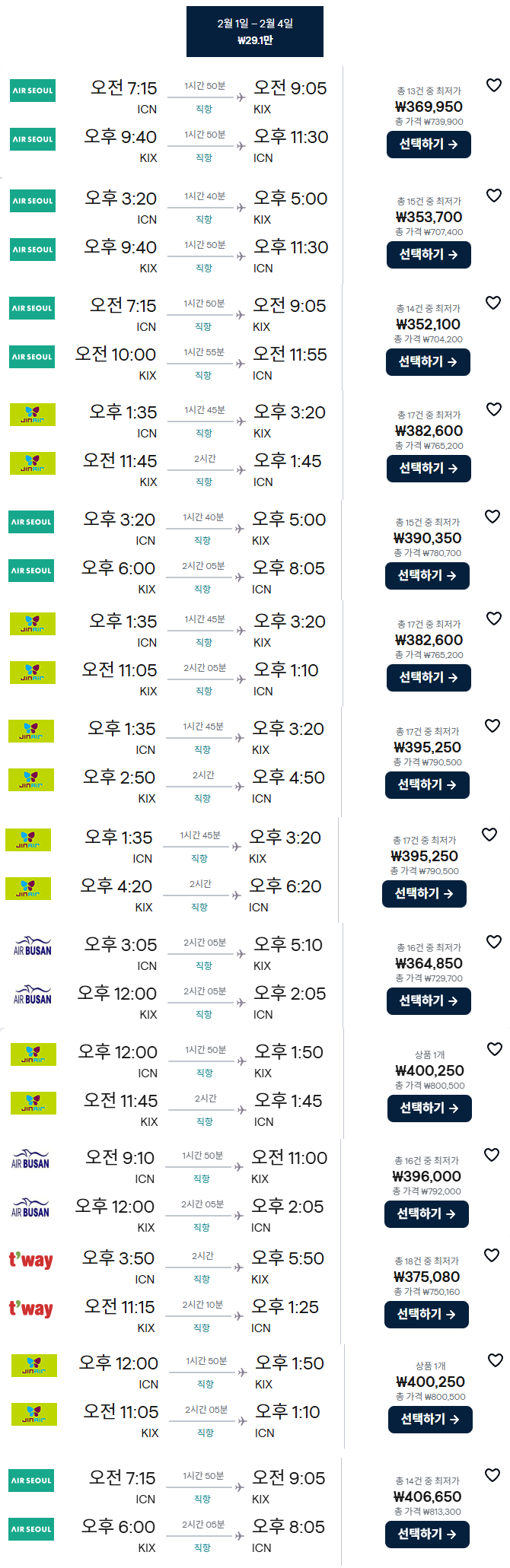Toggle the heart for the ₩353,700 fare

point(494,196)
